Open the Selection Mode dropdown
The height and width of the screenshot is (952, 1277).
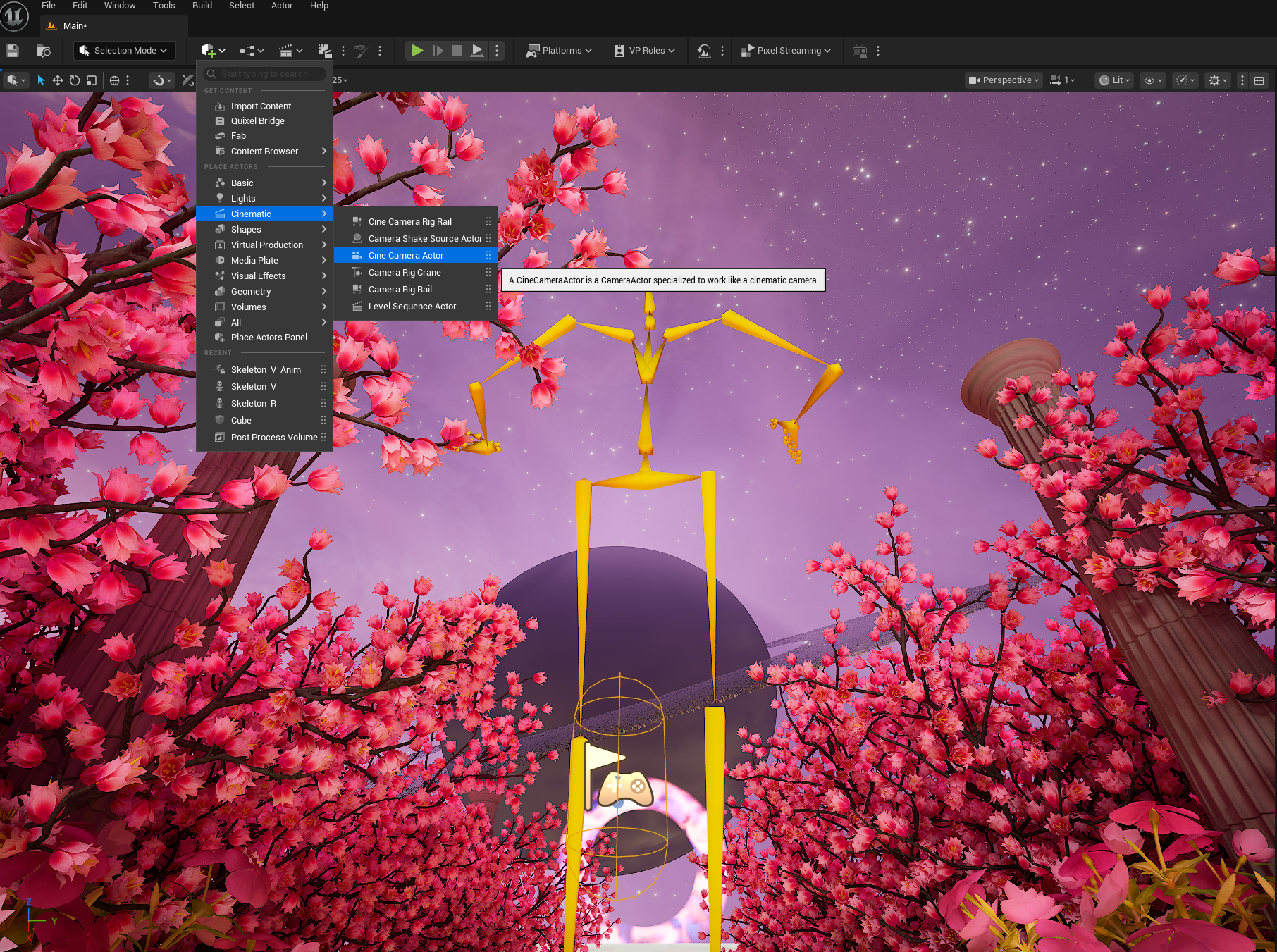(x=124, y=51)
